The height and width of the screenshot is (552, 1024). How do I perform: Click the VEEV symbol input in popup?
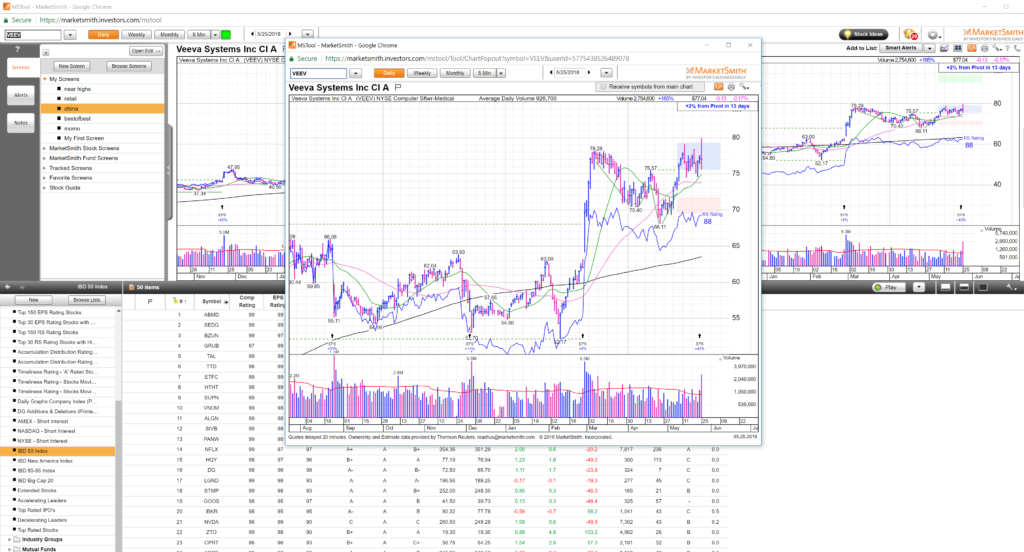[x=318, y=73]
